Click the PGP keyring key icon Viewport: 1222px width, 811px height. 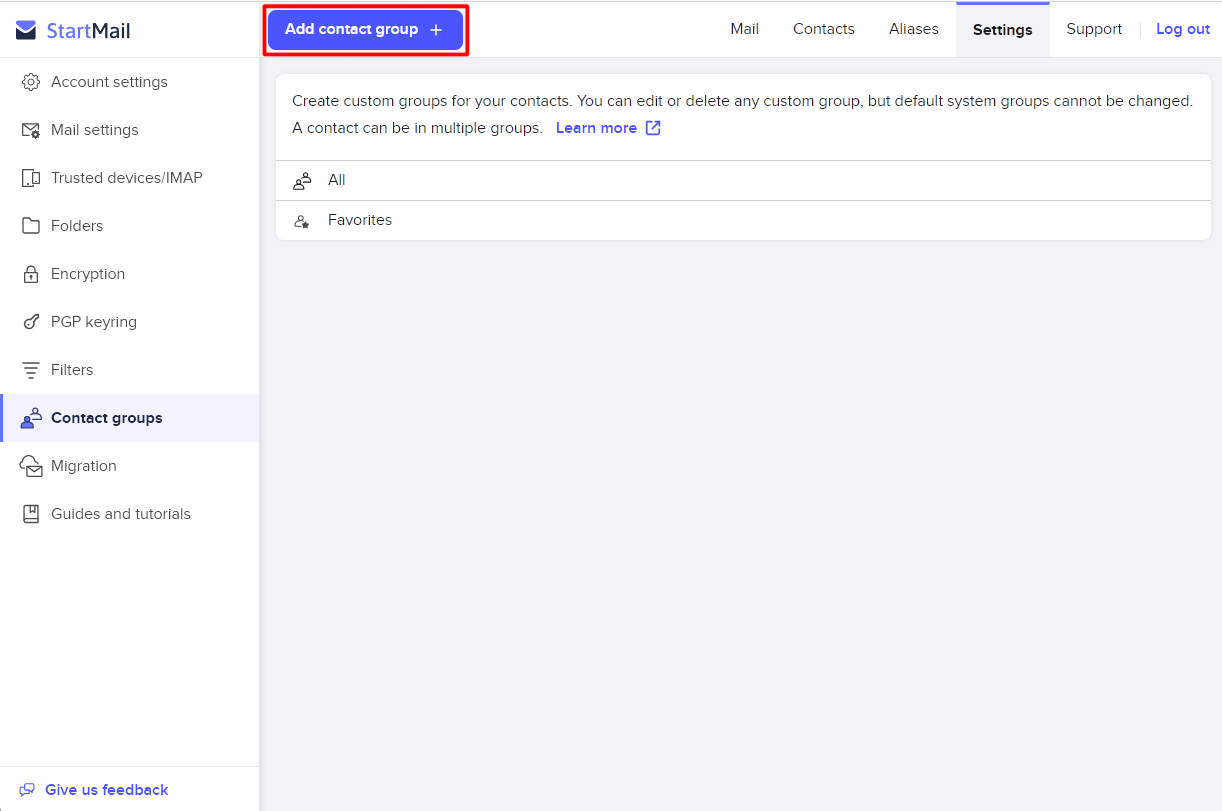(31, 322)
